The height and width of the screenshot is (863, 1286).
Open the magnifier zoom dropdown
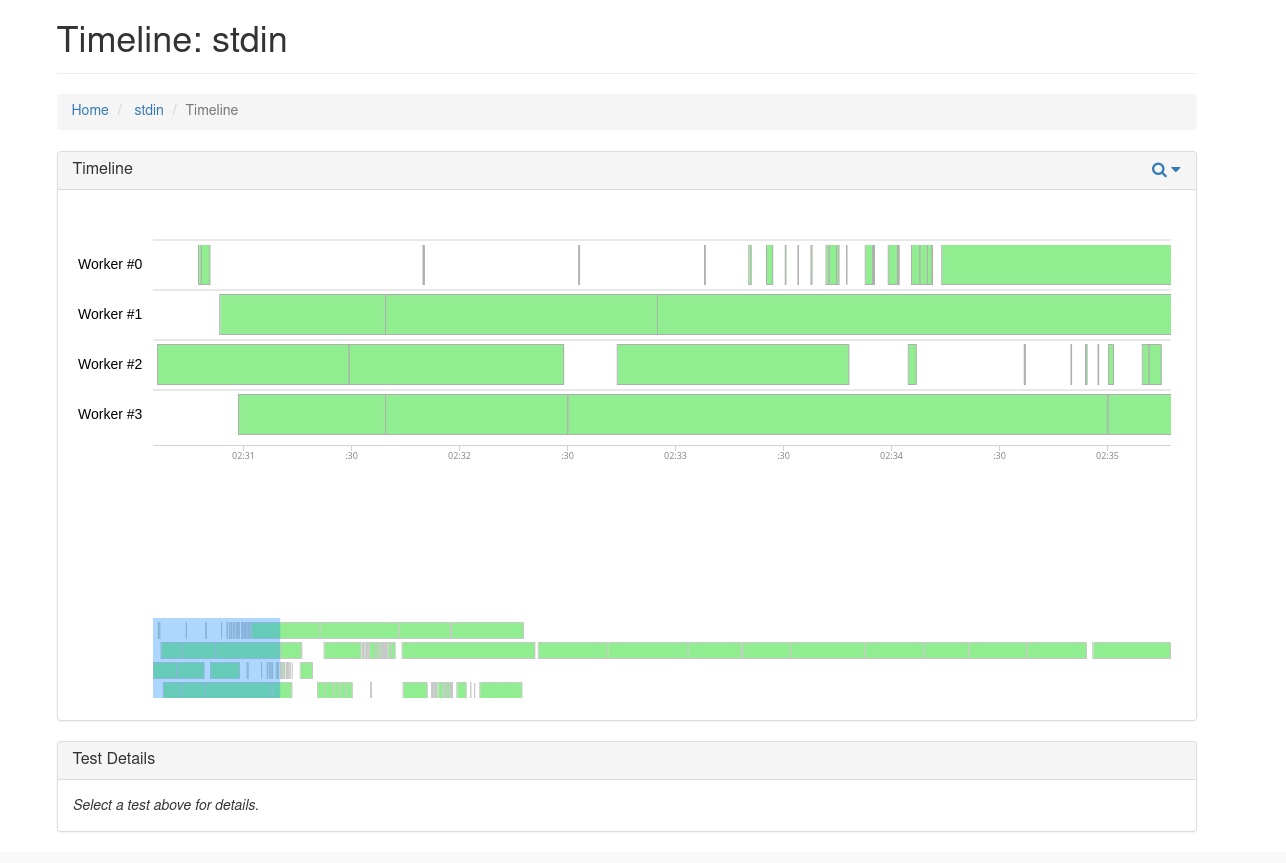[x=1165, y=170]
